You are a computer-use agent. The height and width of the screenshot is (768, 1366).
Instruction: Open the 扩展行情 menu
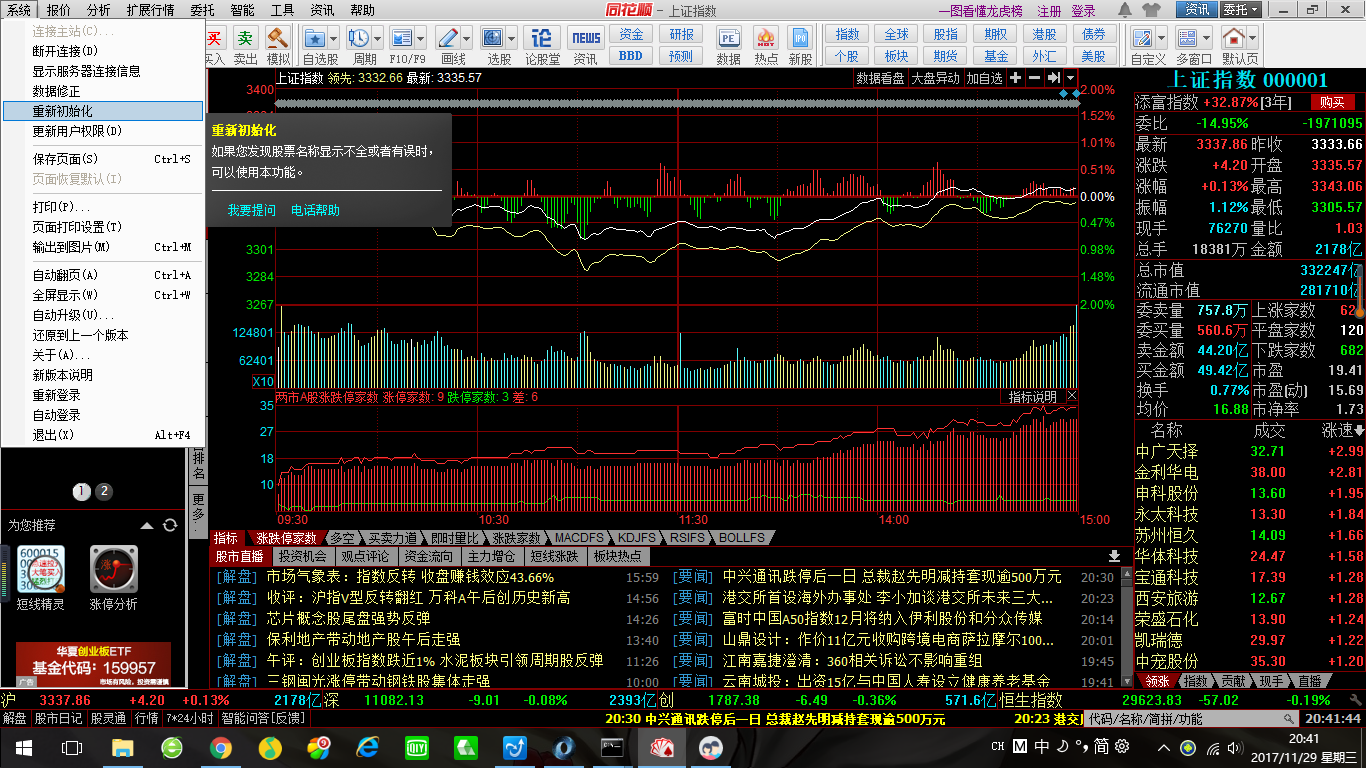pos(150,10)
